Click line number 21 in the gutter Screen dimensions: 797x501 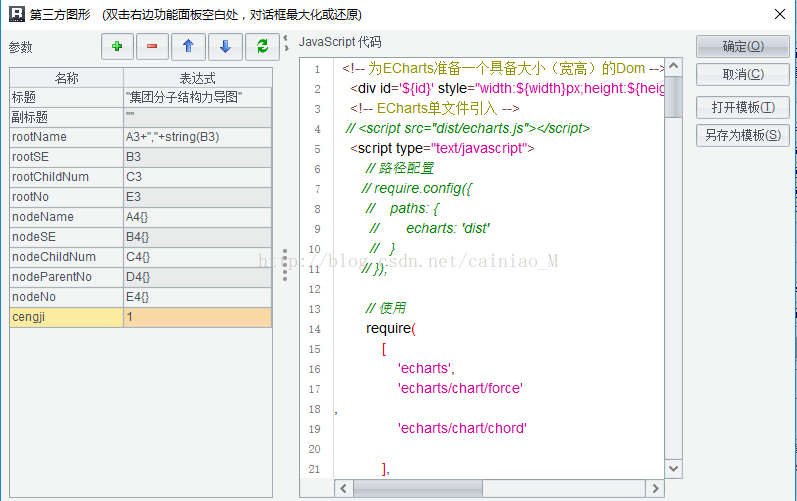[x=315, y=469]
